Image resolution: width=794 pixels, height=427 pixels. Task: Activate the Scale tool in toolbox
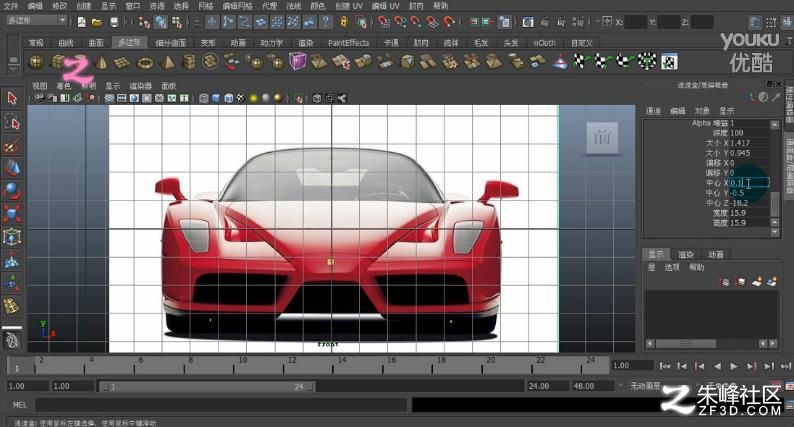click(x=12, y=213)
